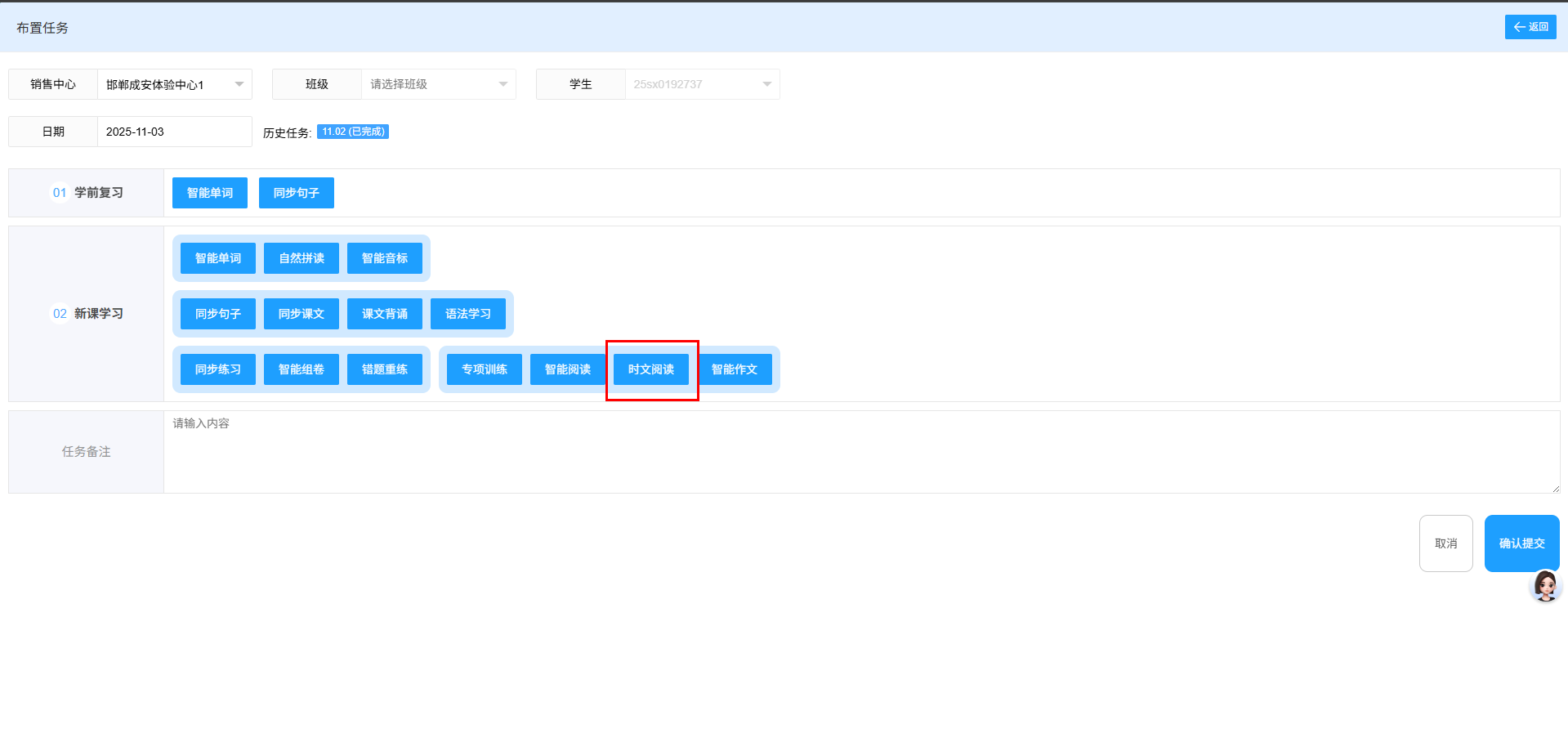The width and height of the screenshot is (1568, 729).
Task: Click the 日期 date input field
Action: [x=174, y=132]
